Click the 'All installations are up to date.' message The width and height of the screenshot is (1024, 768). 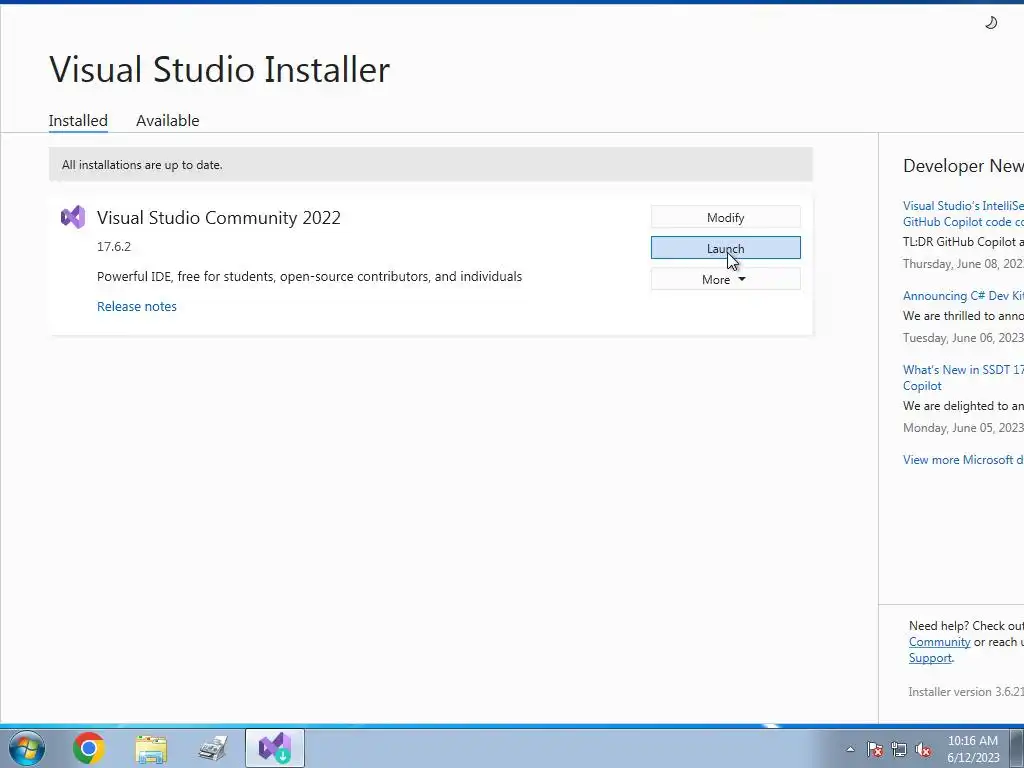click(142, 165)
